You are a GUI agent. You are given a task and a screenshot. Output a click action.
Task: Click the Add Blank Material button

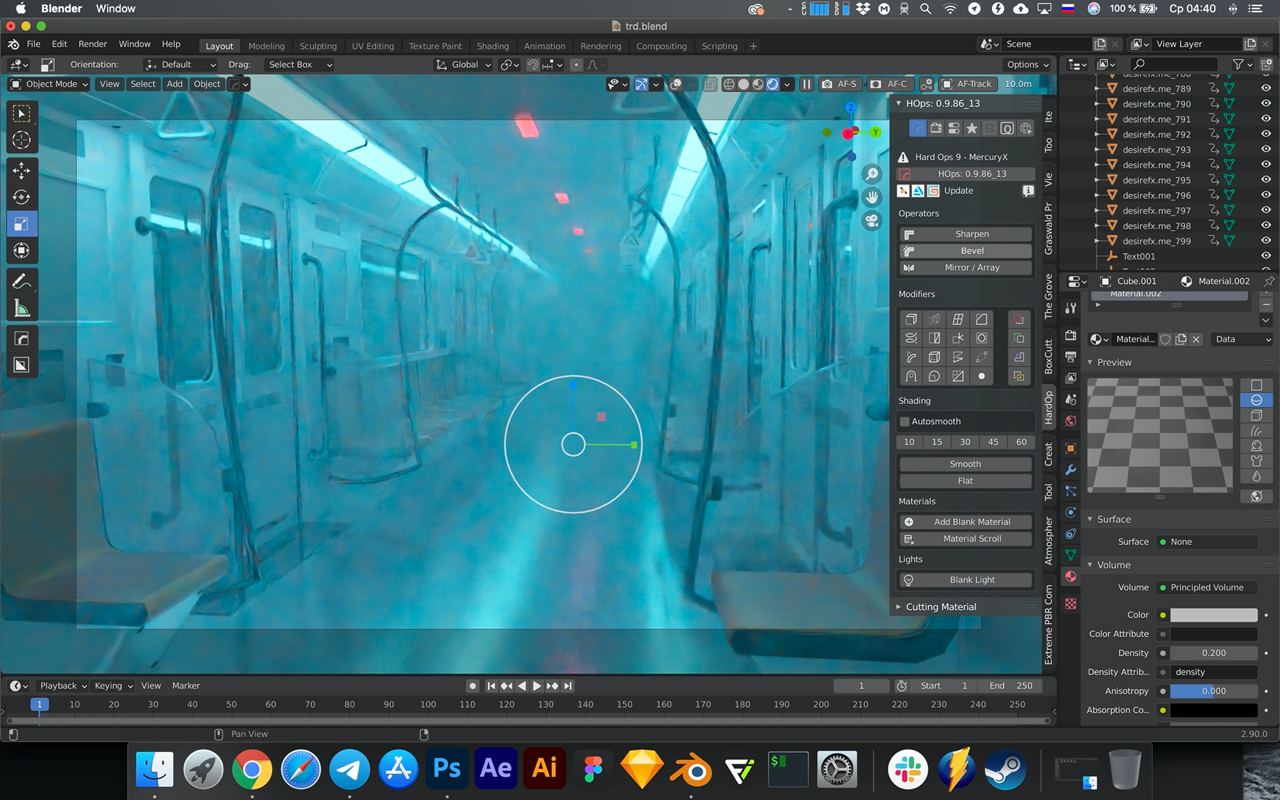point(966,522)
